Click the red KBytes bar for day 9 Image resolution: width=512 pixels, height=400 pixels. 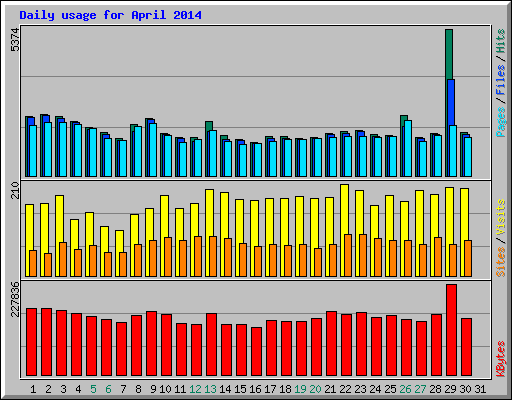[x=151, y=343]
